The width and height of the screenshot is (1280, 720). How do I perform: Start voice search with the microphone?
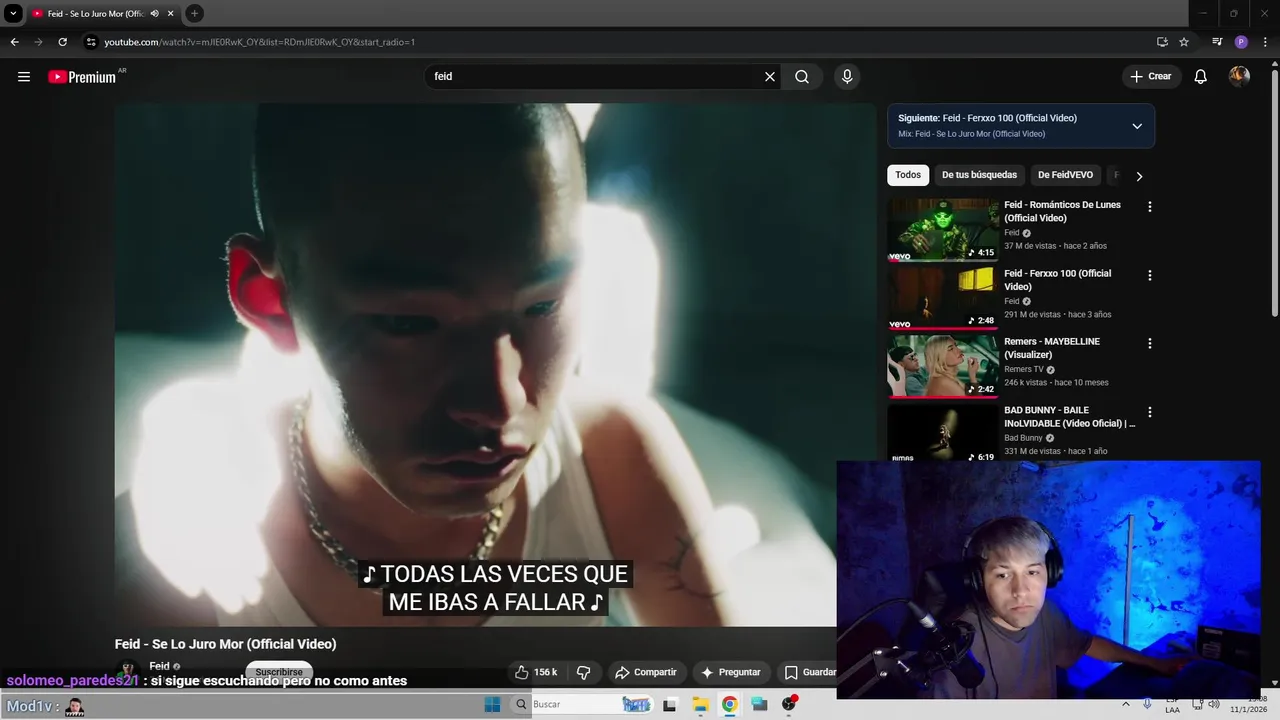point(847,76)
